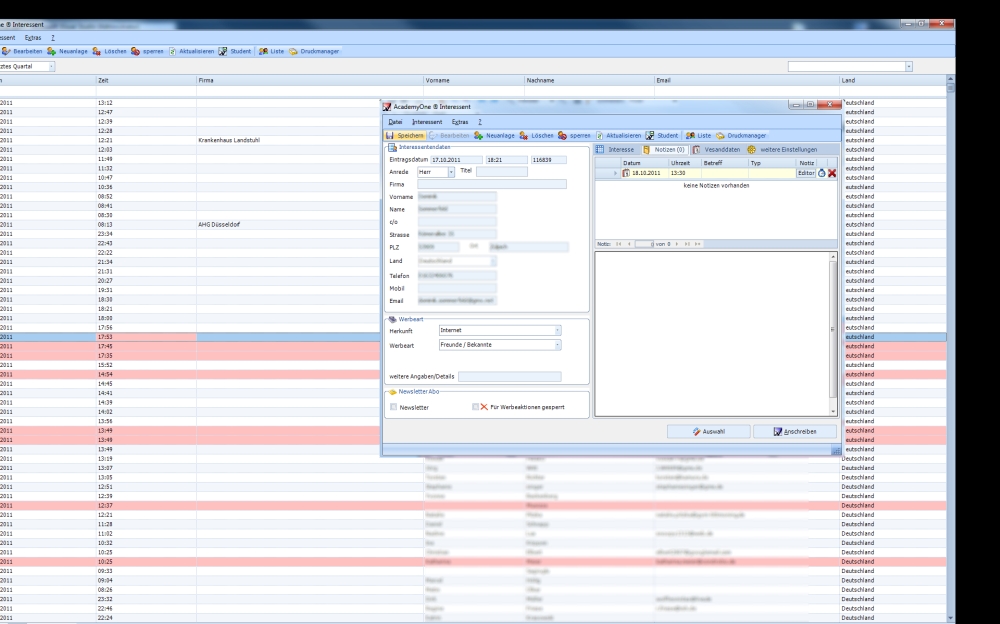Click Druckmanager in the dialog toolbar
The width and height of the screenshot is (1000, 624).
coord(742,135)
